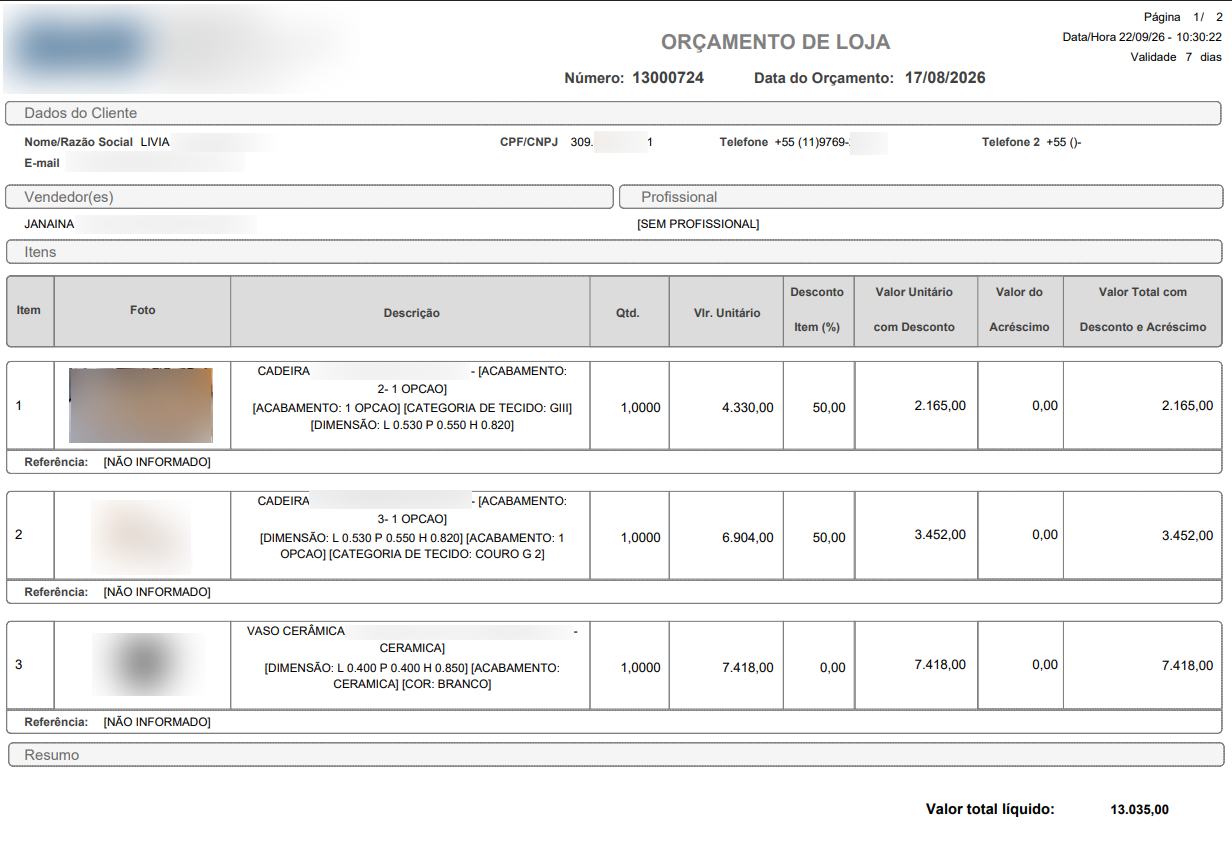The height and width of the screenshot is (858, 1232).
Task: Click item 2 chair photo thumbnail
Action: tap(141, 536)
